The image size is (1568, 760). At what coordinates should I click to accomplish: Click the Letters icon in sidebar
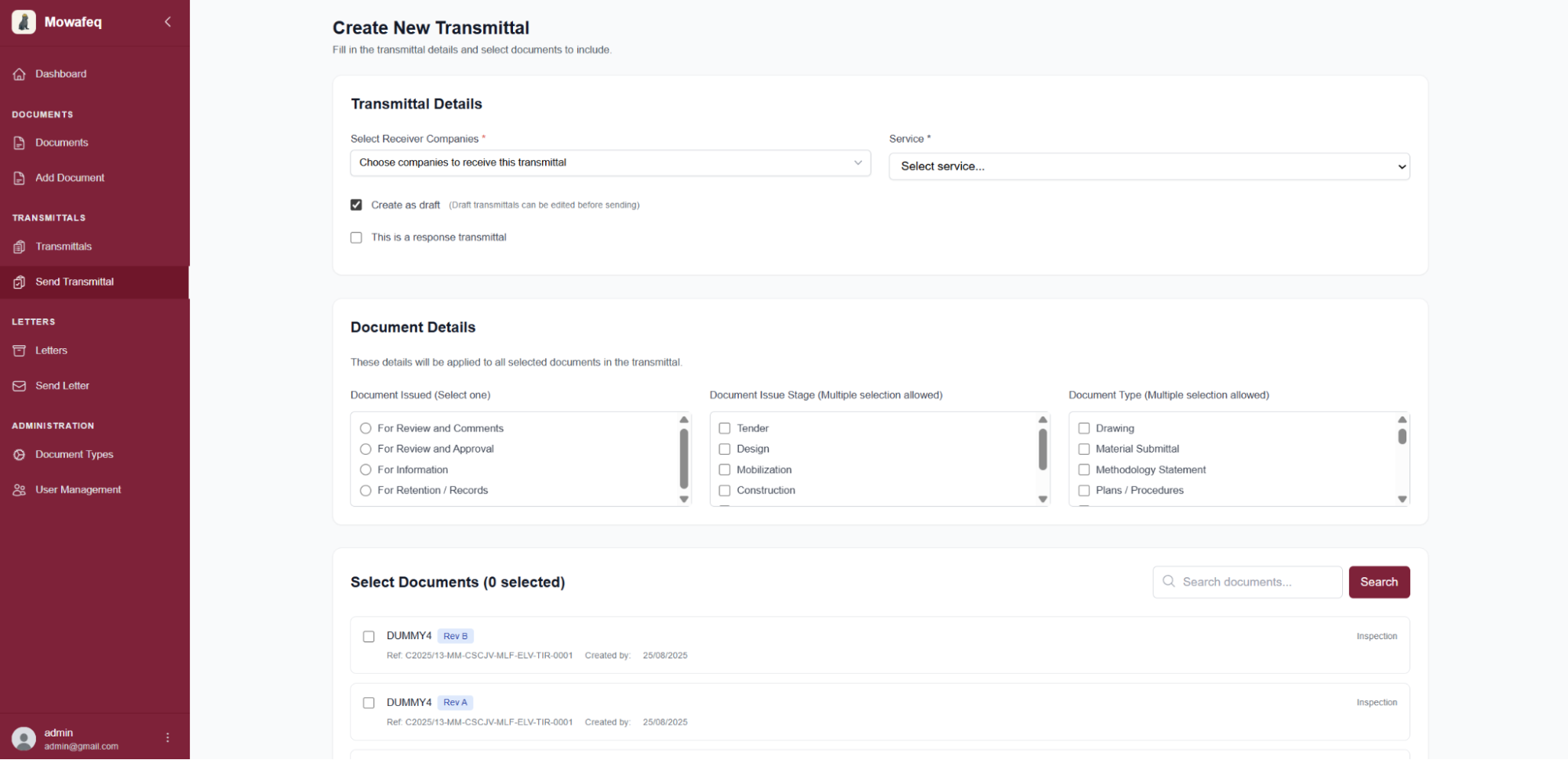19,350
